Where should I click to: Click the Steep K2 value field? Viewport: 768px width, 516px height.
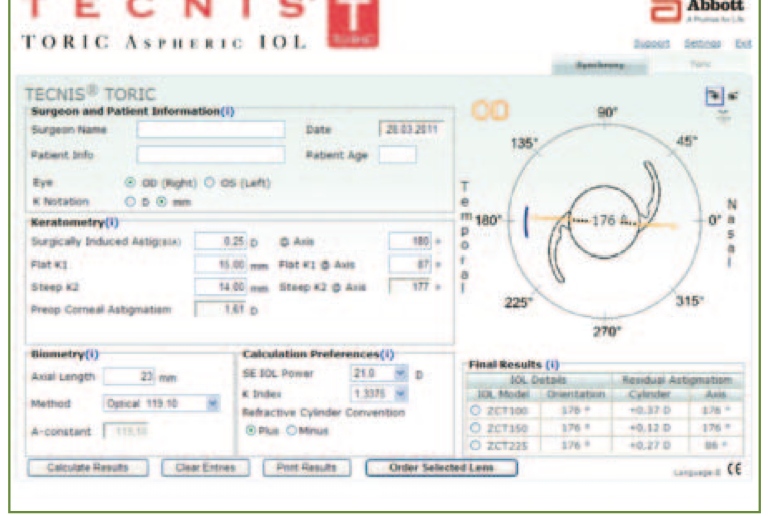coord(220,286)
